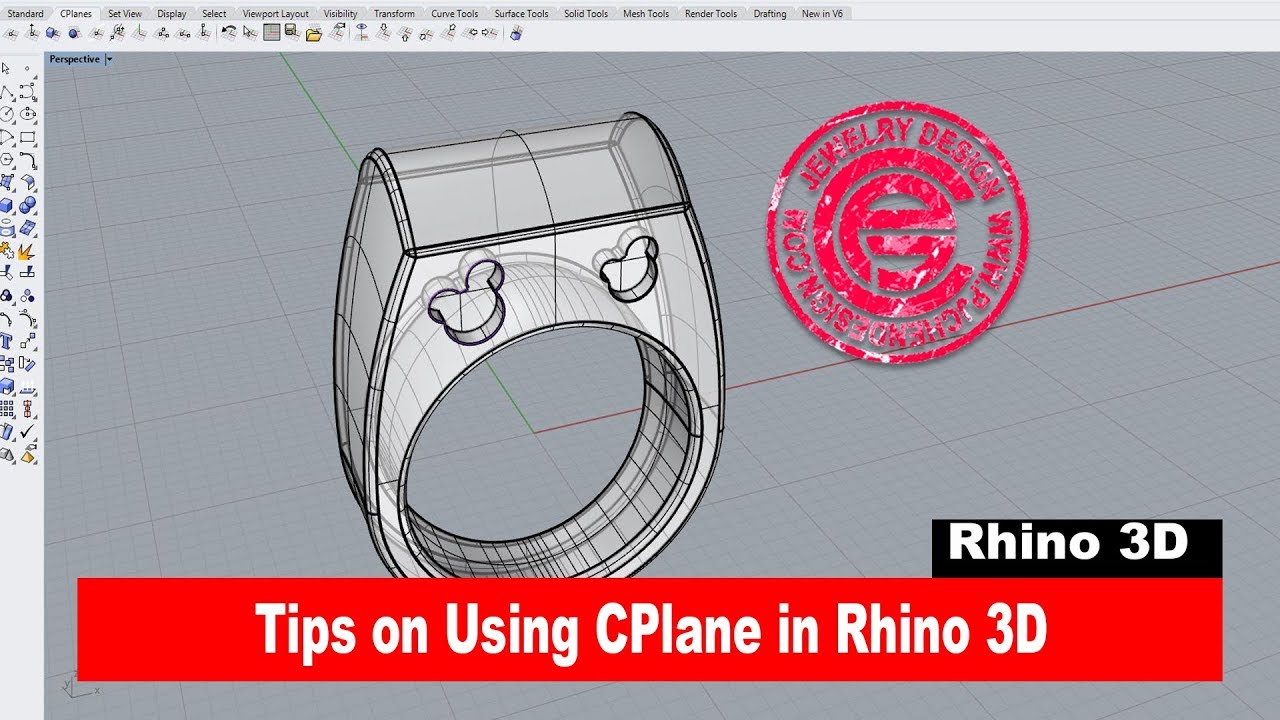
Task: Select the Rectangle tool
Action: tap(27, 137)
